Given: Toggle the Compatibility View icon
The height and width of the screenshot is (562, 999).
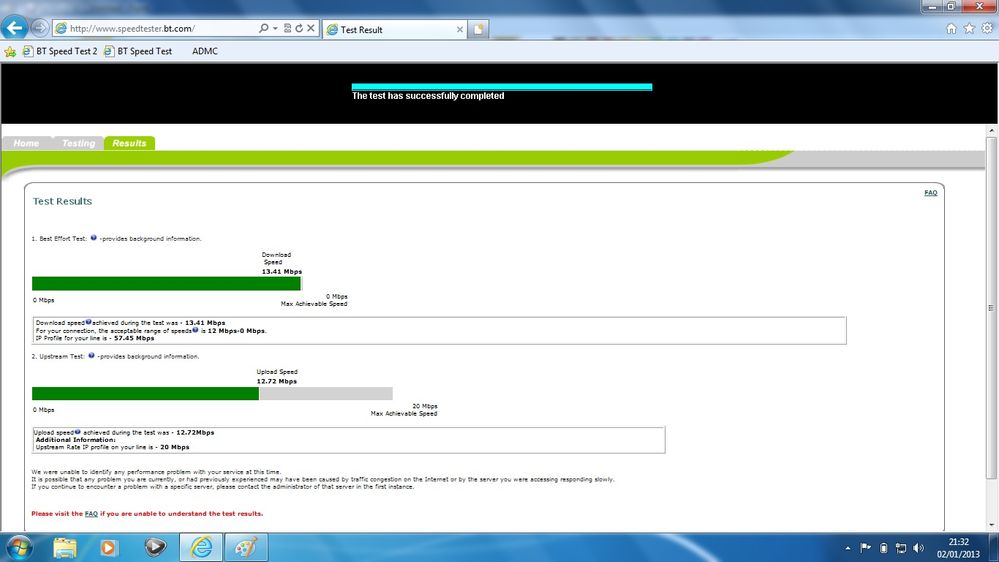Looking at the screenshot, I should click(287, 28).
